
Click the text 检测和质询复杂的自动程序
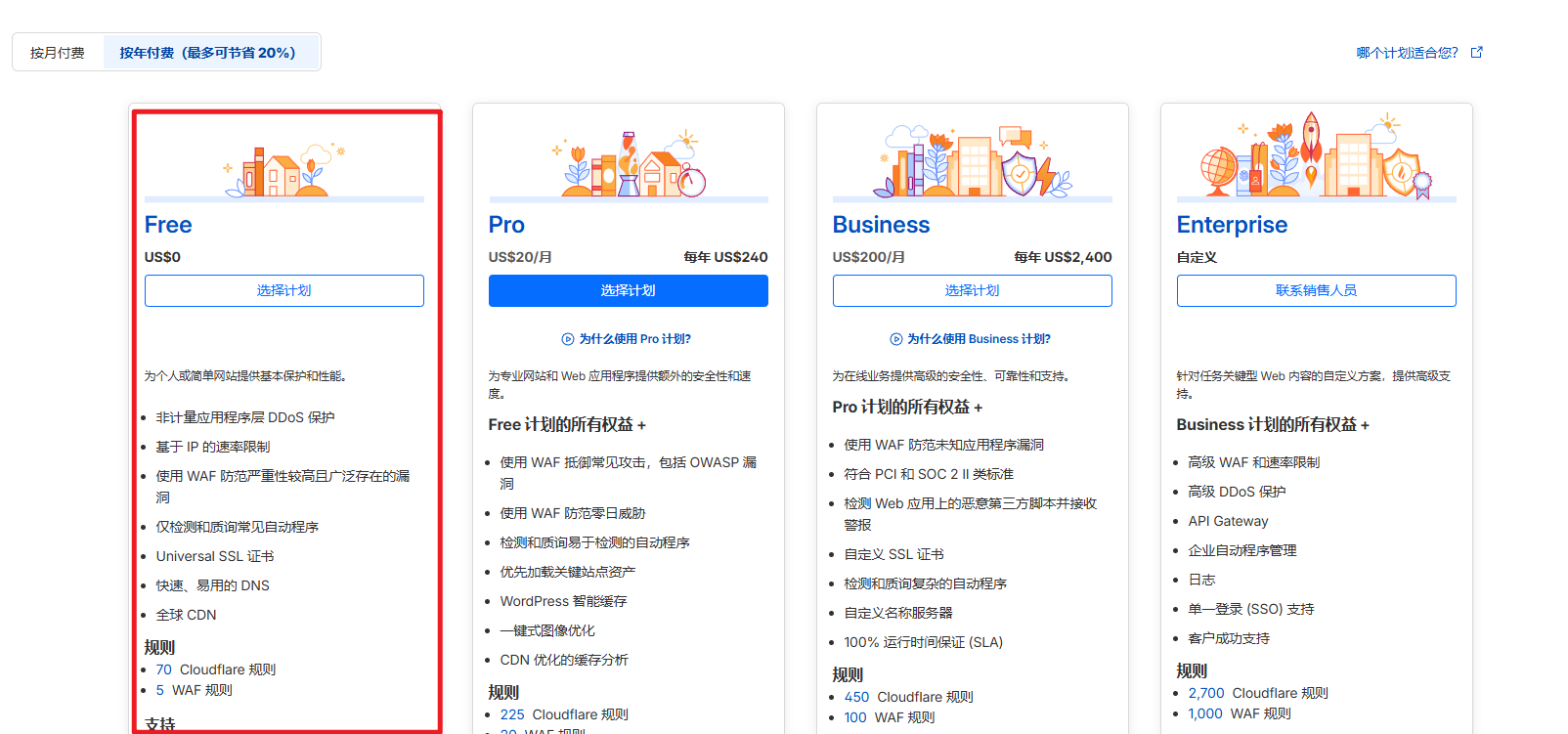[x=925, y=584]
